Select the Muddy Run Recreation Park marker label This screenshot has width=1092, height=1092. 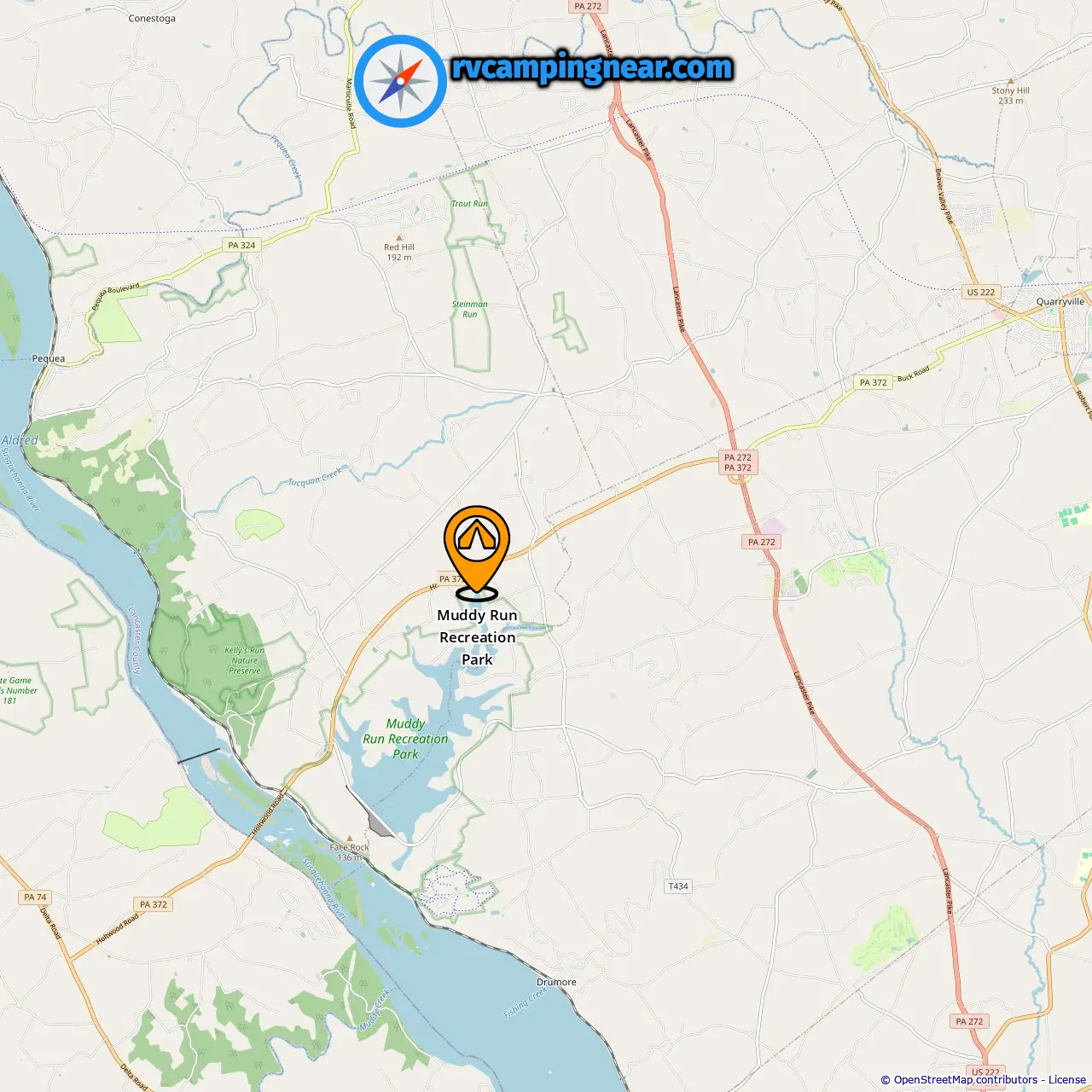pos(477,637)
